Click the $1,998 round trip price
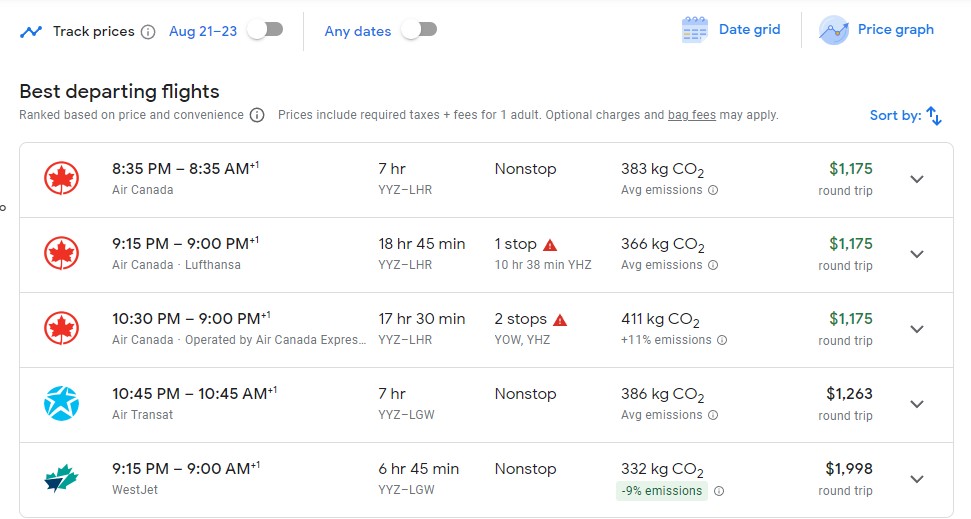 849,469
